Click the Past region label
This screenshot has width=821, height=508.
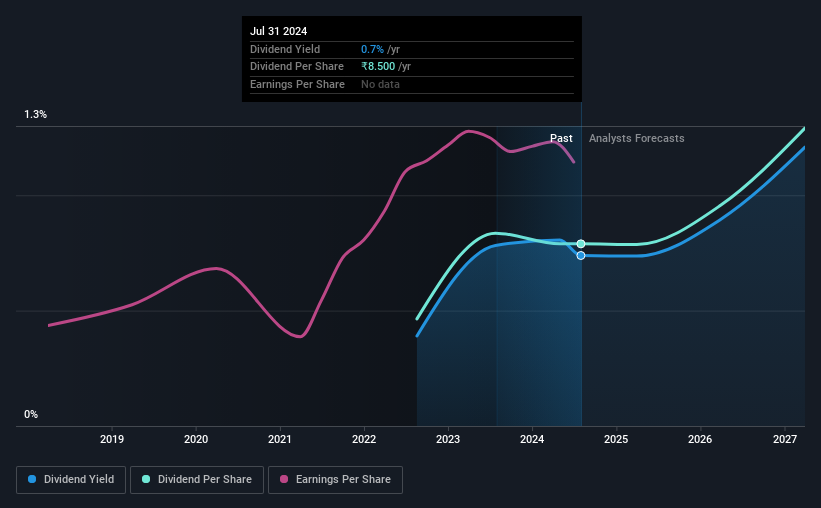[561, 138]
